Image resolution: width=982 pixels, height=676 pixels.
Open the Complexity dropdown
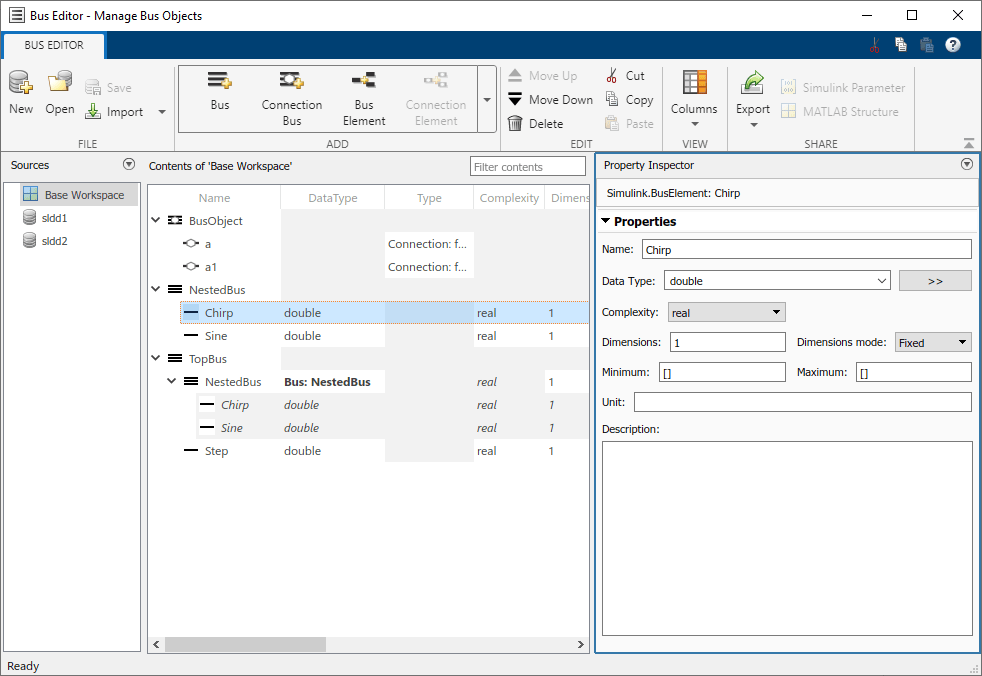pos(726,312)
